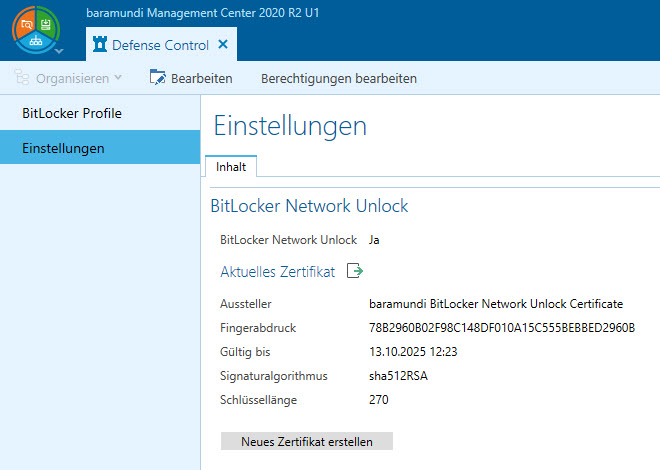Click the sha512RSA signature algorithm value
The width and height of the screenshot is (660, 470).
point(398,376)
